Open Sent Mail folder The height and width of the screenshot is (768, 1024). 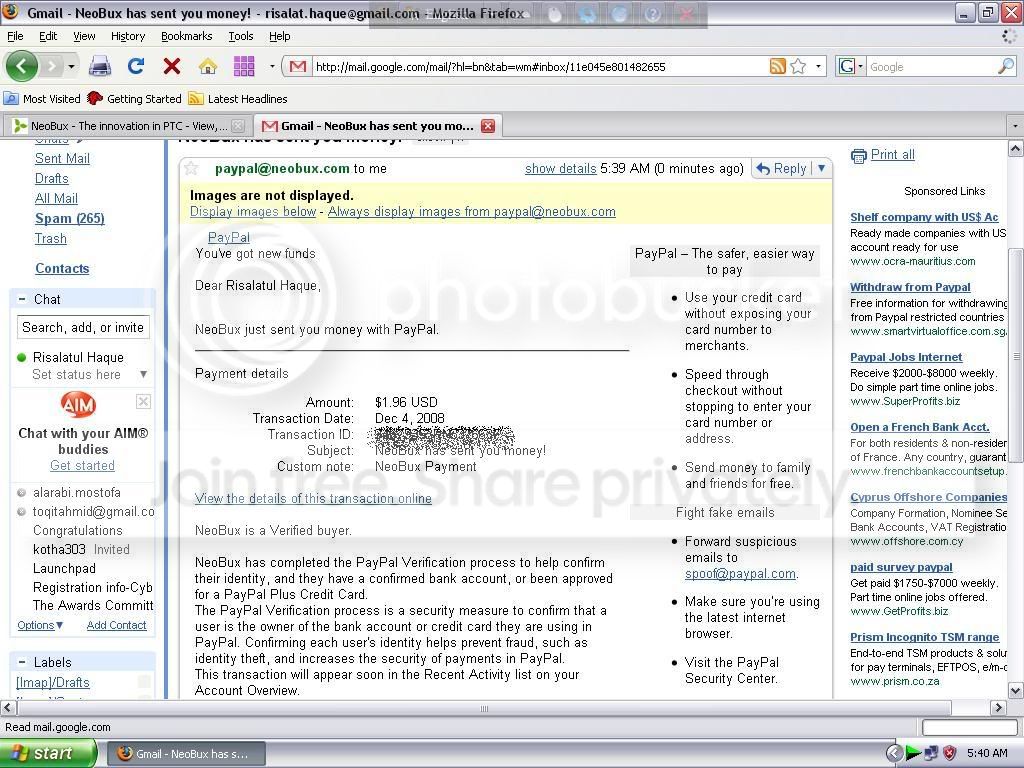pyautogui.click(x=62, y=158)
